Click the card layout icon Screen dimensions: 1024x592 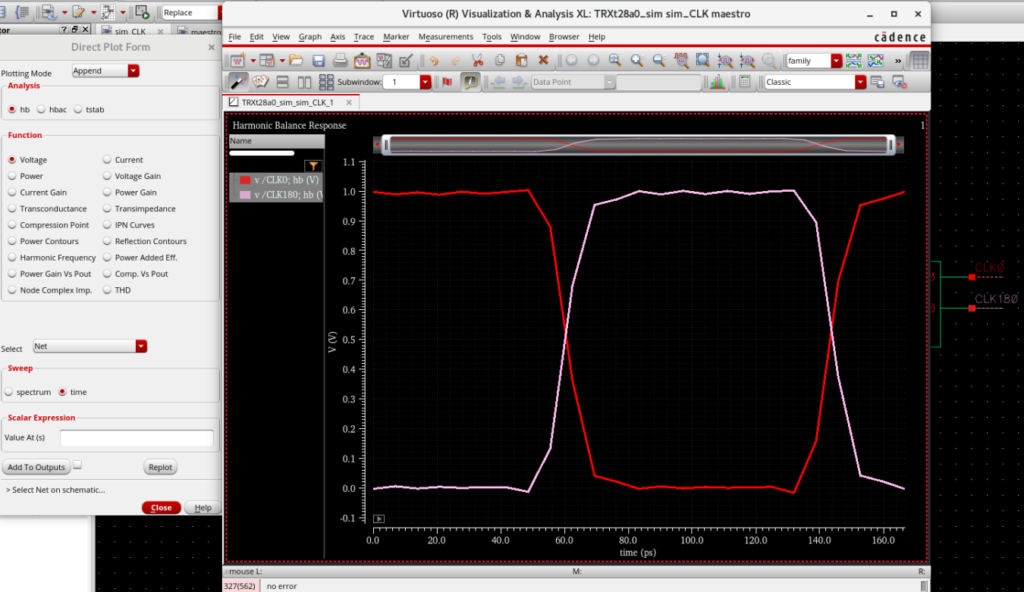click(x=261, y=82)
